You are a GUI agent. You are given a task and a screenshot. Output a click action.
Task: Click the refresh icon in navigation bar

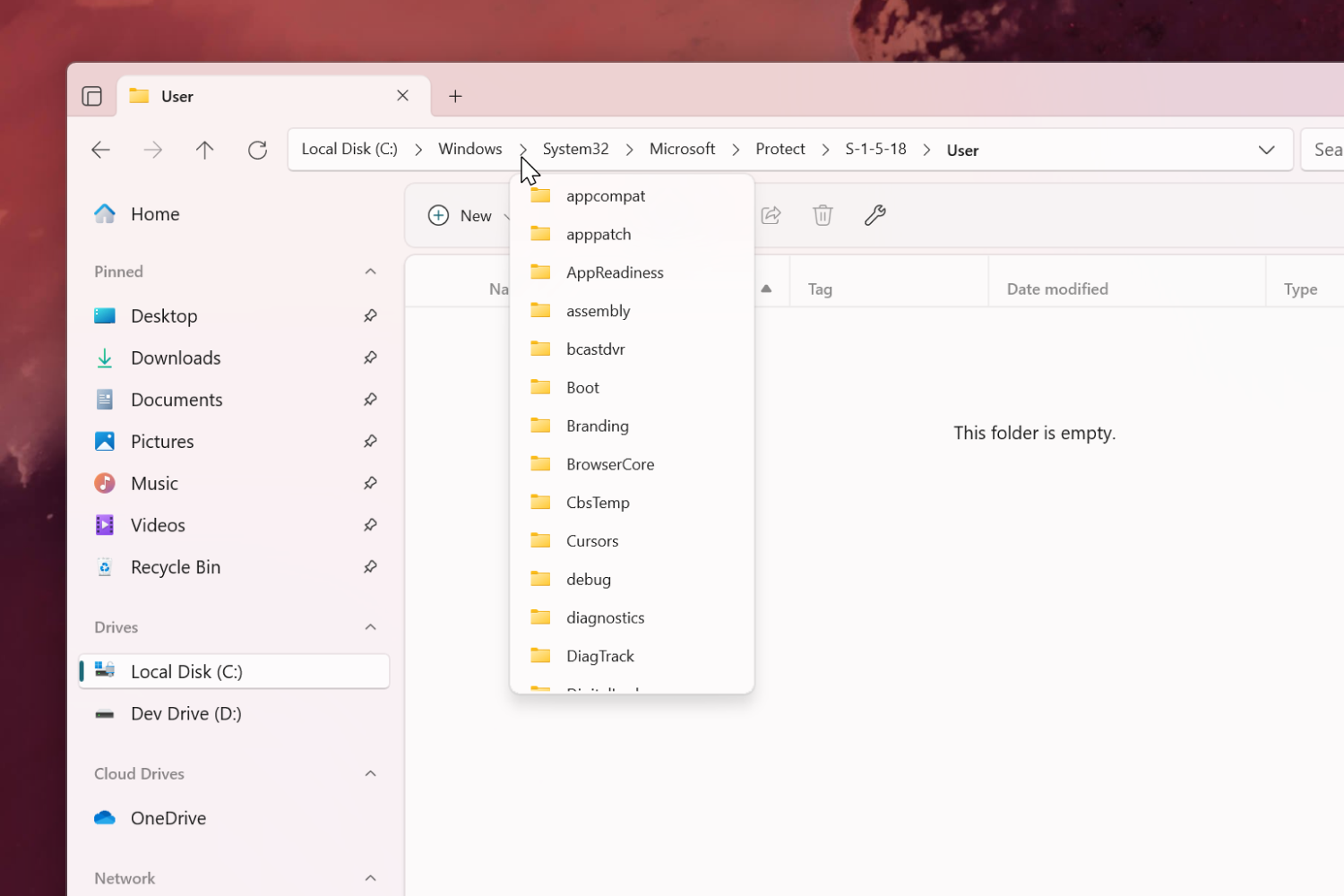[x=257, y=150]
